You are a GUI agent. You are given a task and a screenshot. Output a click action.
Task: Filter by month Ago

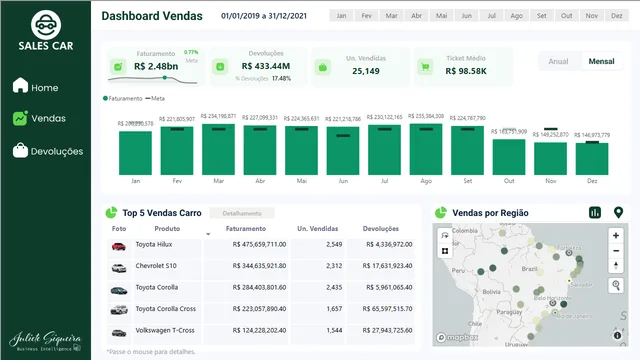516,16
